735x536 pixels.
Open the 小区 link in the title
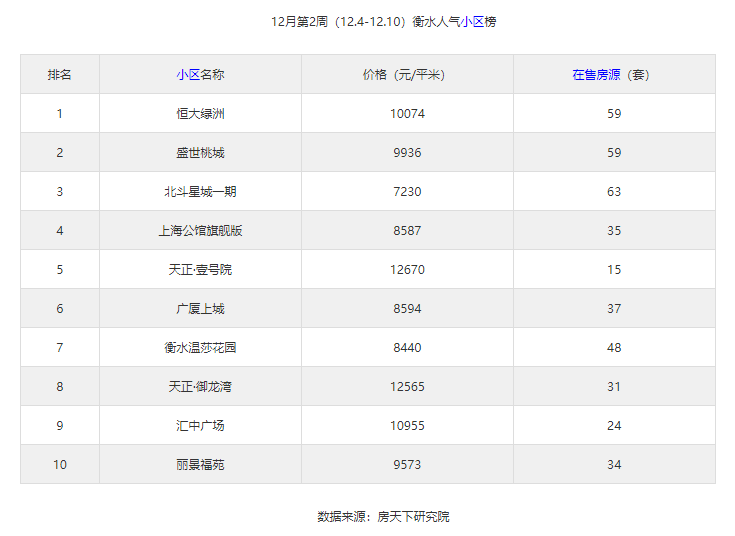[x=472, y=22]
